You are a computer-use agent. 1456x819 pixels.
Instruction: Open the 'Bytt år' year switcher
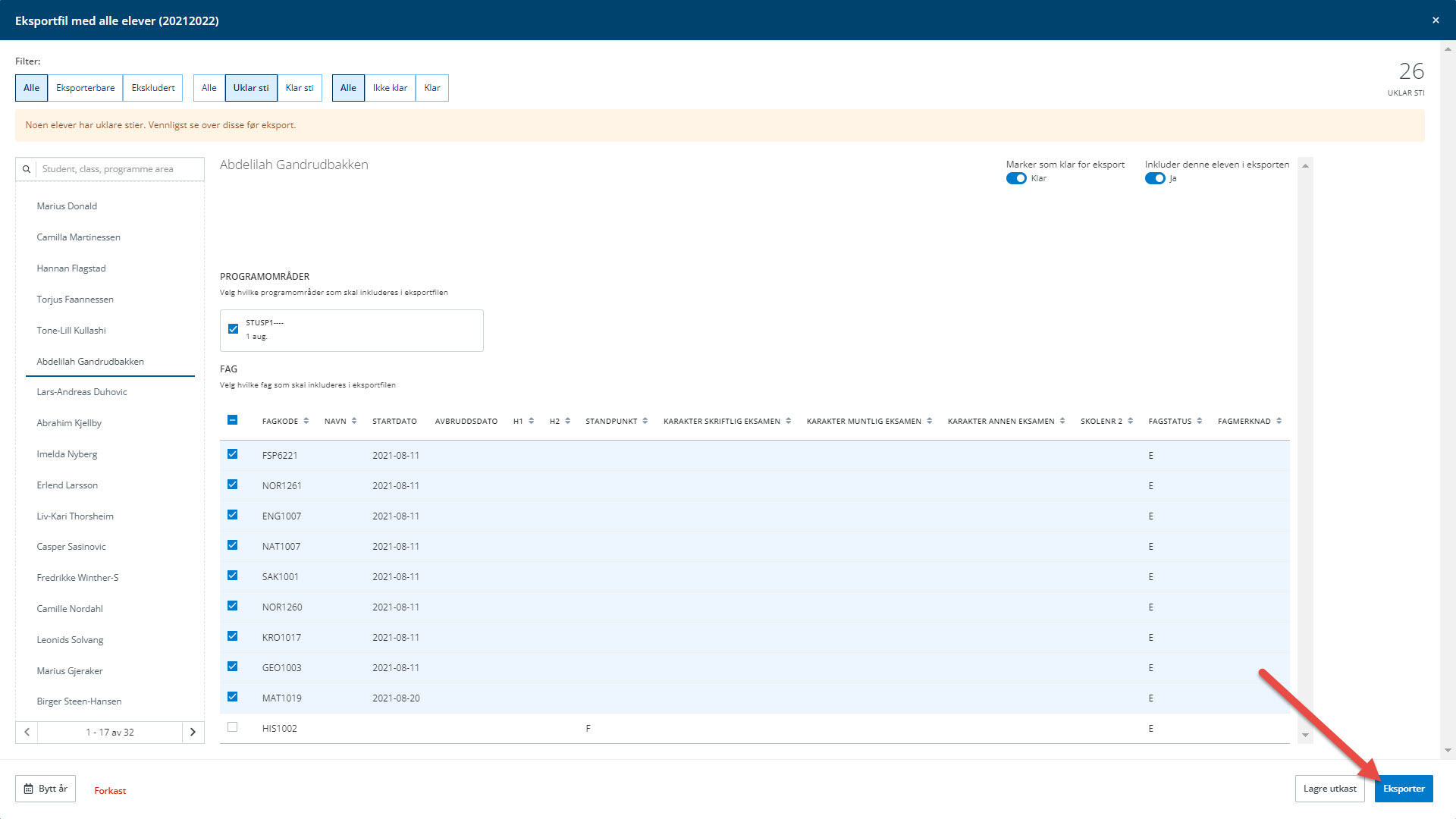45,789
